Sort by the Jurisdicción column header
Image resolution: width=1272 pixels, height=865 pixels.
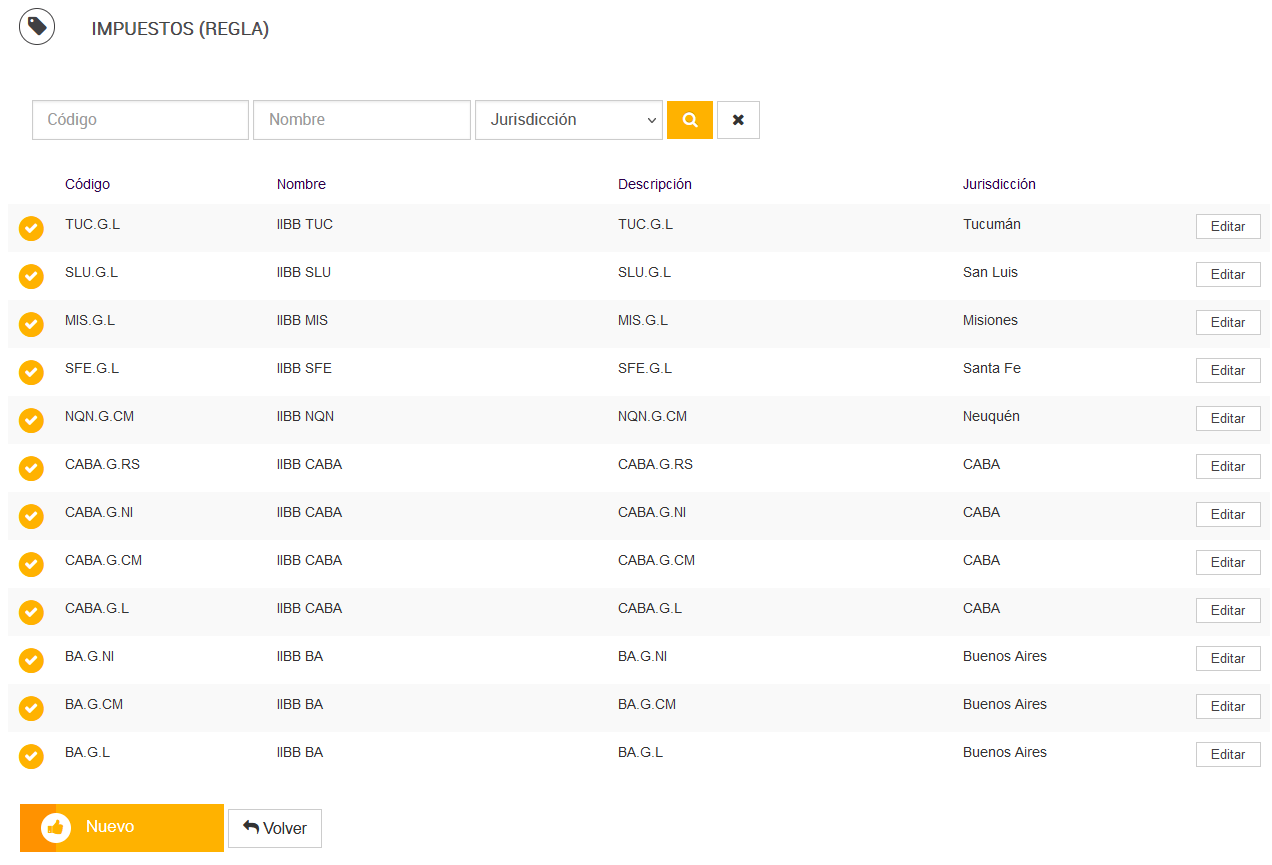[999, 184]
